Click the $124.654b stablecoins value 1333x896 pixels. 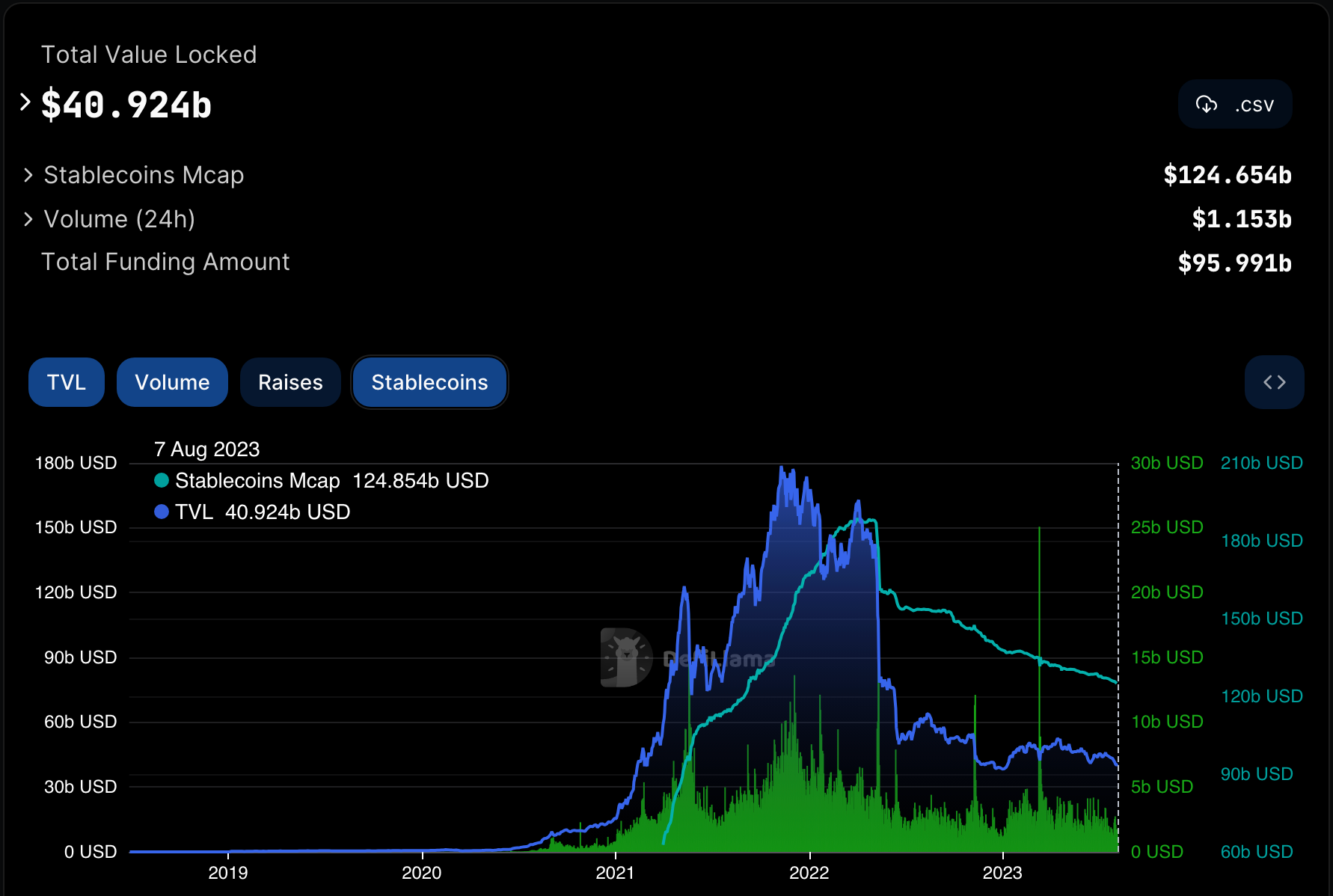click(1228, 175)
